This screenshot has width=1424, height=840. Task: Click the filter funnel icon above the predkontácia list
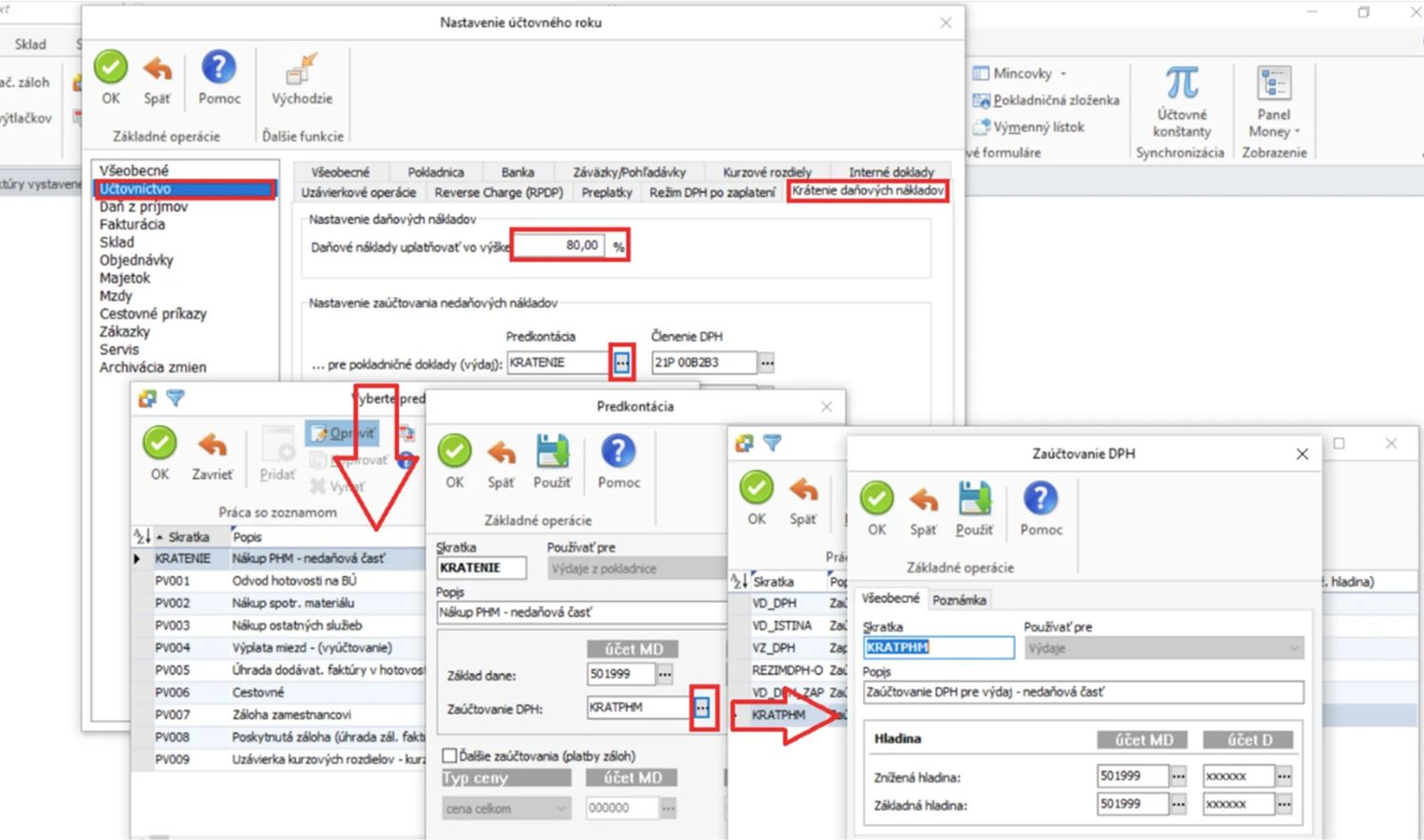pyautogui.click(x=176, y=399)
